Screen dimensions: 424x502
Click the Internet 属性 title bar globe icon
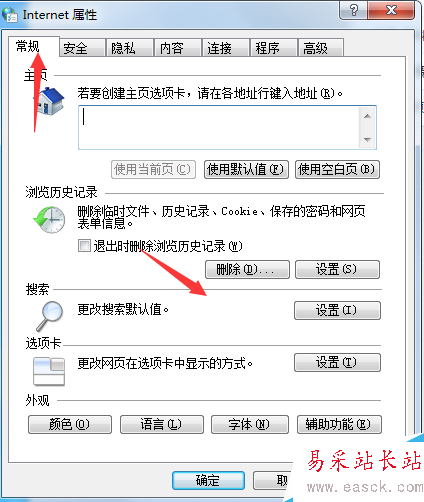pos(10,15)
